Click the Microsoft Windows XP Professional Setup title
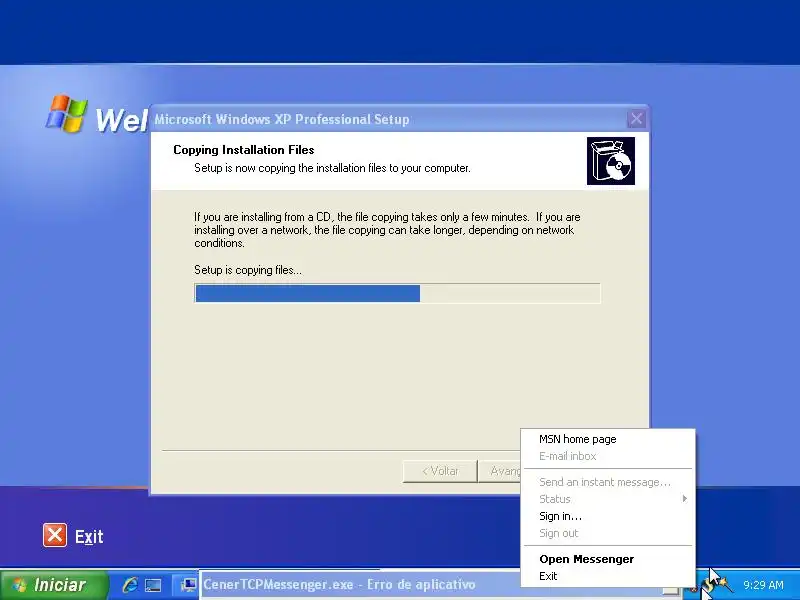 tap(282, 119)
